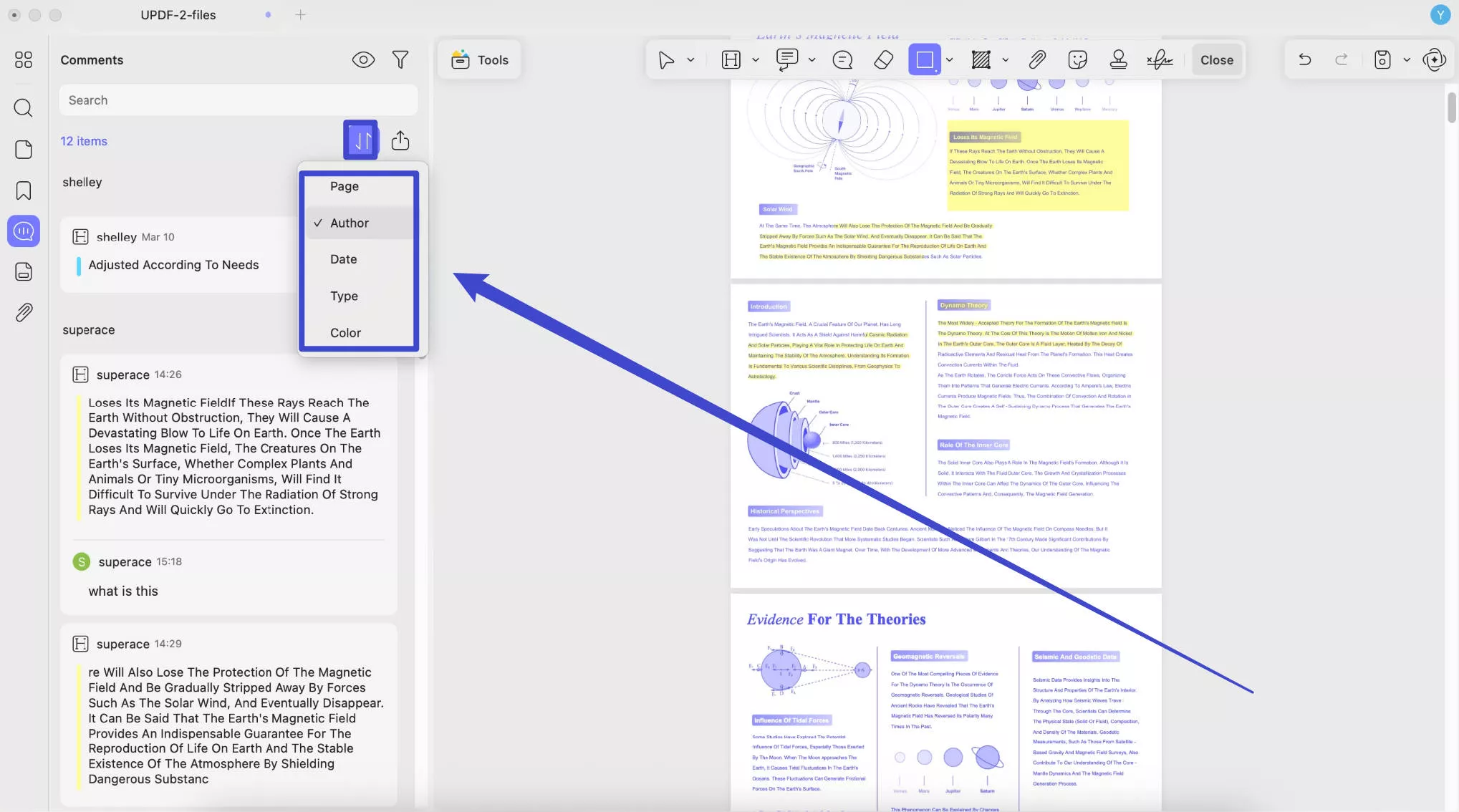This screenshot has width=1459, height=812.
Task: Open the Tools menu button
Action: pyautogui.click(x=479, y=60)
